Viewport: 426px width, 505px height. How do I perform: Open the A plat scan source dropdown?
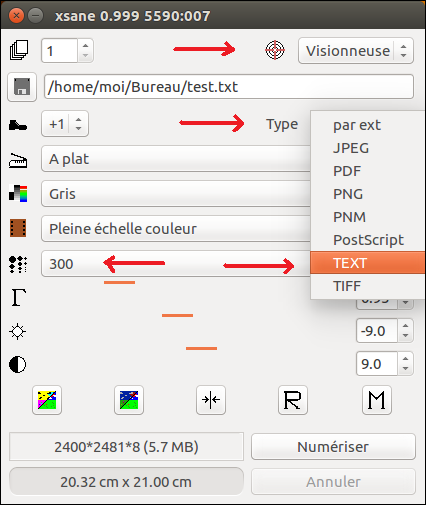click(x=176, y=159)
